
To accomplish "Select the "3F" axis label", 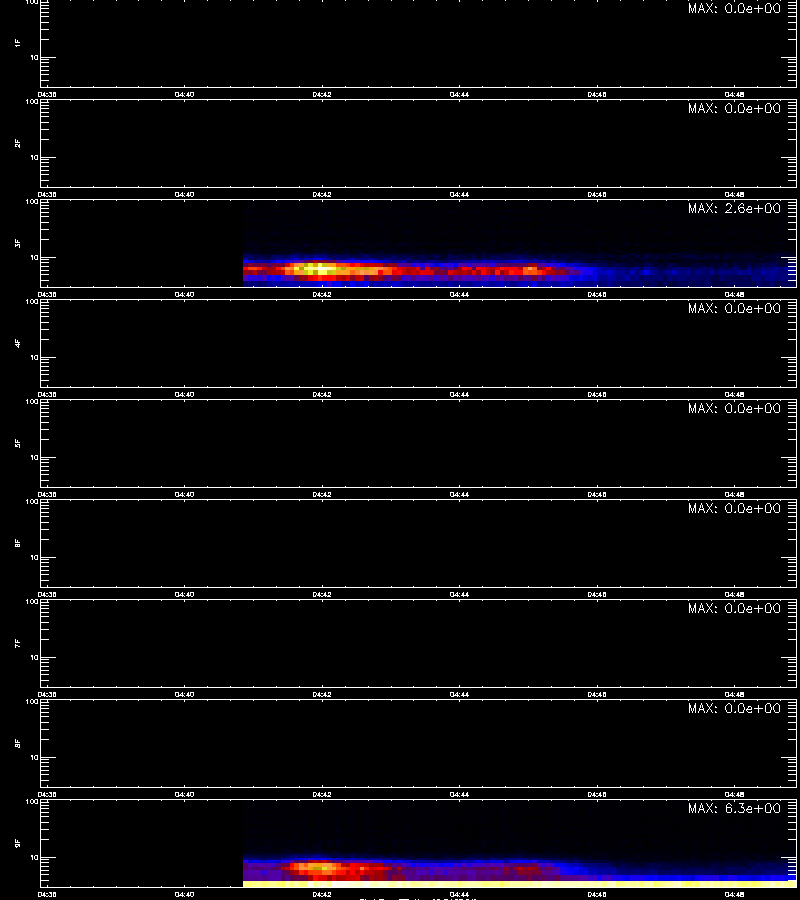I will (18, 243).
